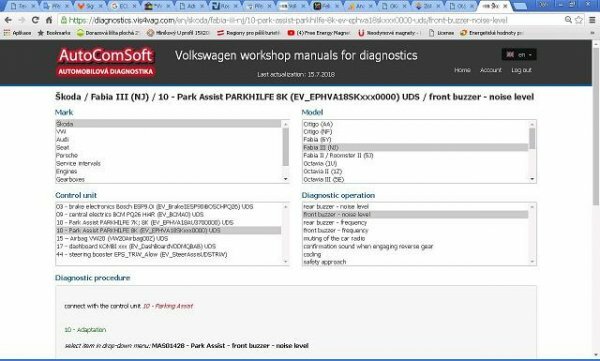The image size is (600, 361).
Task: Select muting of the car radio operation
Action: [415, 238]
